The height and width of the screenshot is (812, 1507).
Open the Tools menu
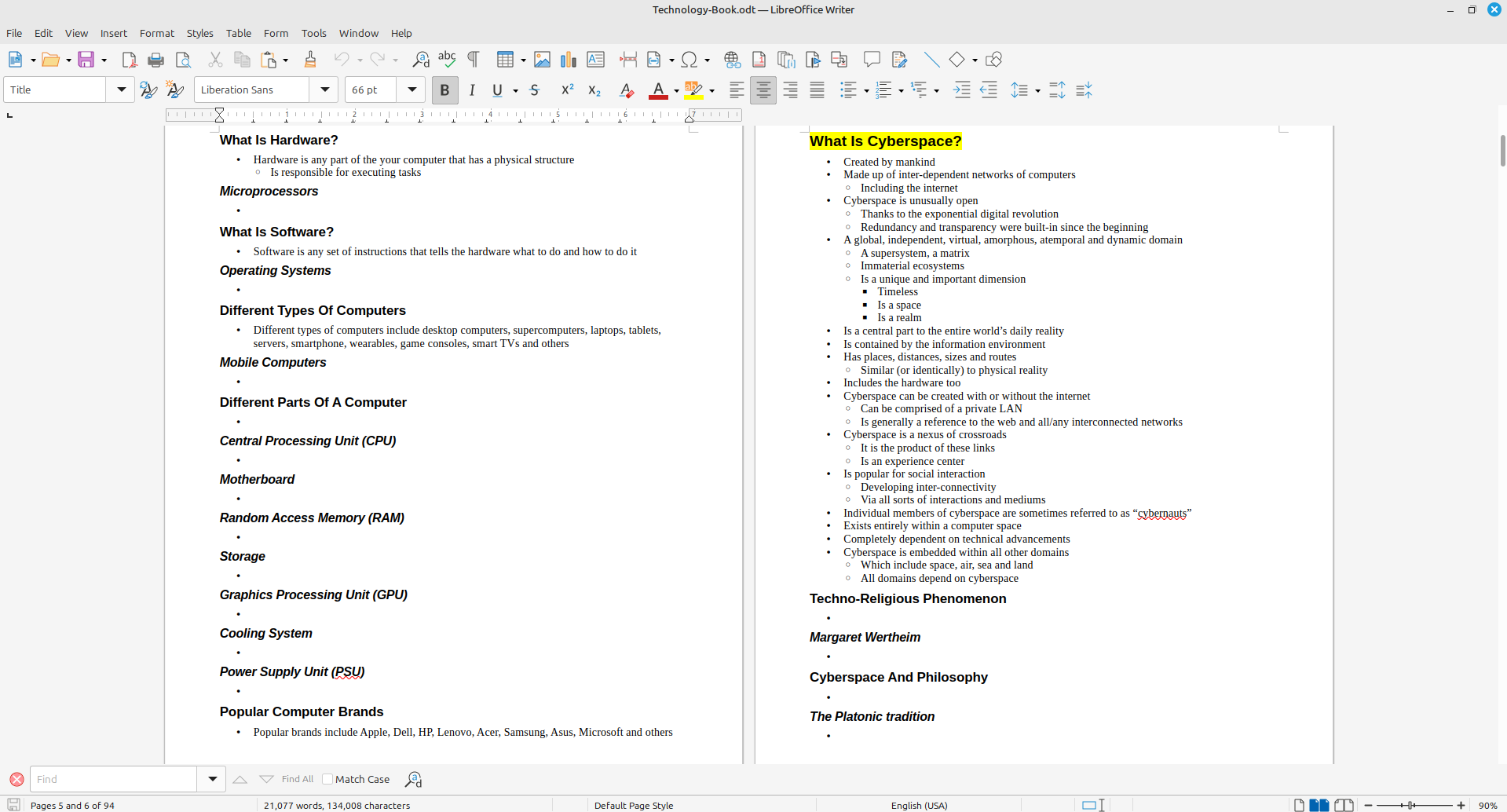coord(313,33)
